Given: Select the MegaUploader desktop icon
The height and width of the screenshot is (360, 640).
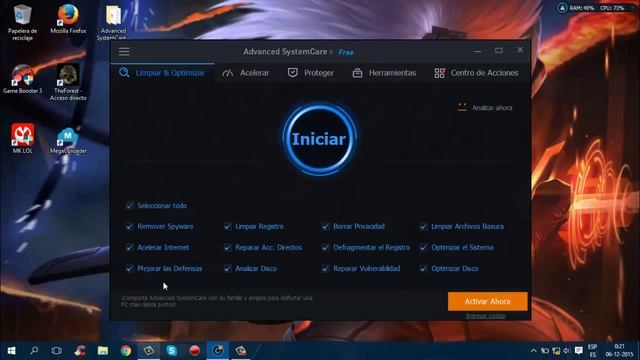Looking at the screenshot, I should [x=68, y=141].
